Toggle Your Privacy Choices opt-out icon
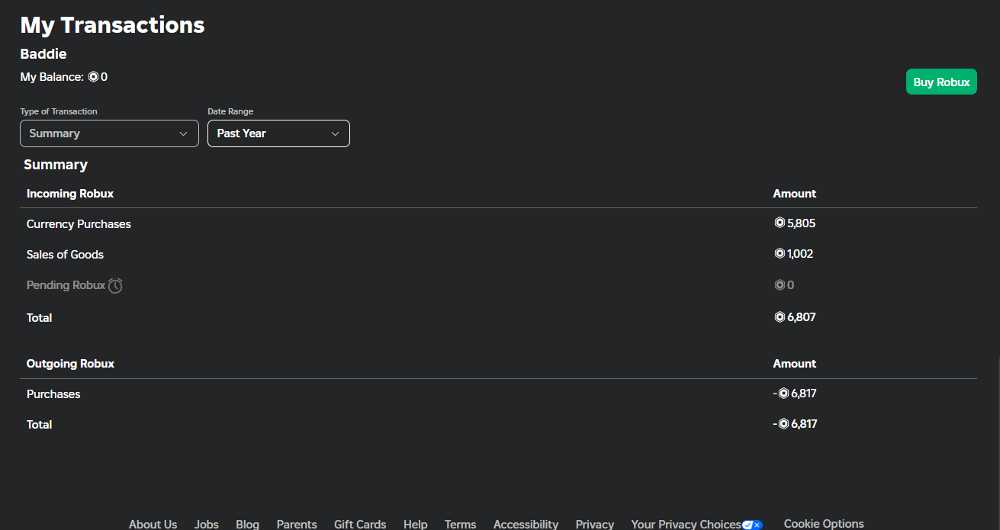The image size is (1000, 530). tap(752, 525)
